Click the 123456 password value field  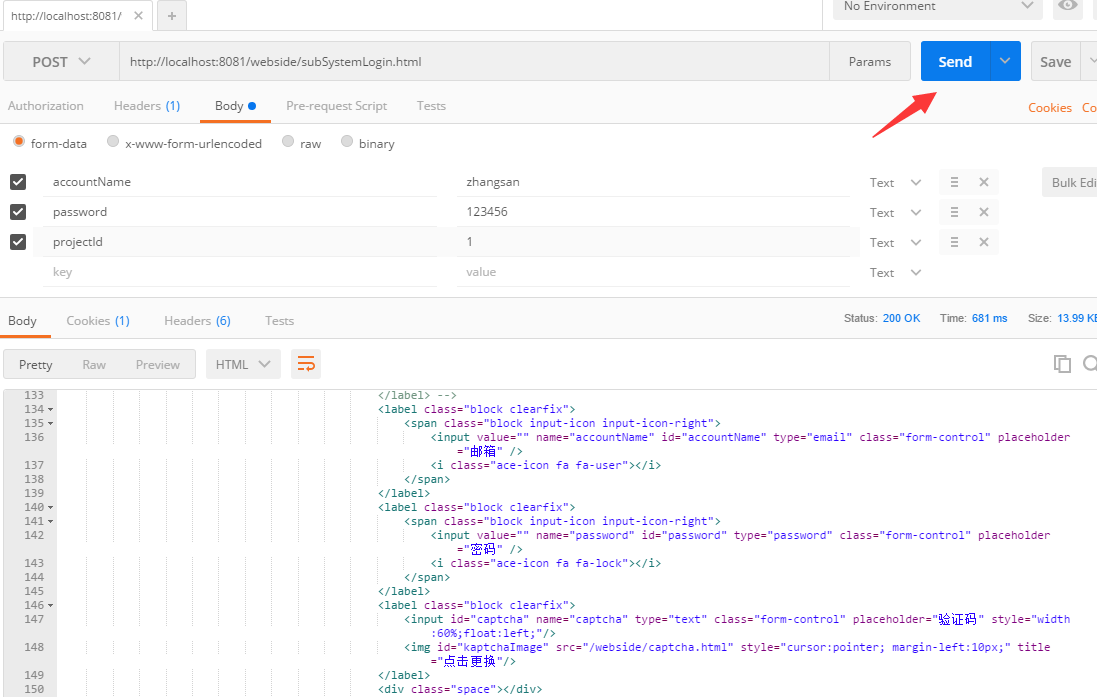pyautogui.click(x=653, y=212)
